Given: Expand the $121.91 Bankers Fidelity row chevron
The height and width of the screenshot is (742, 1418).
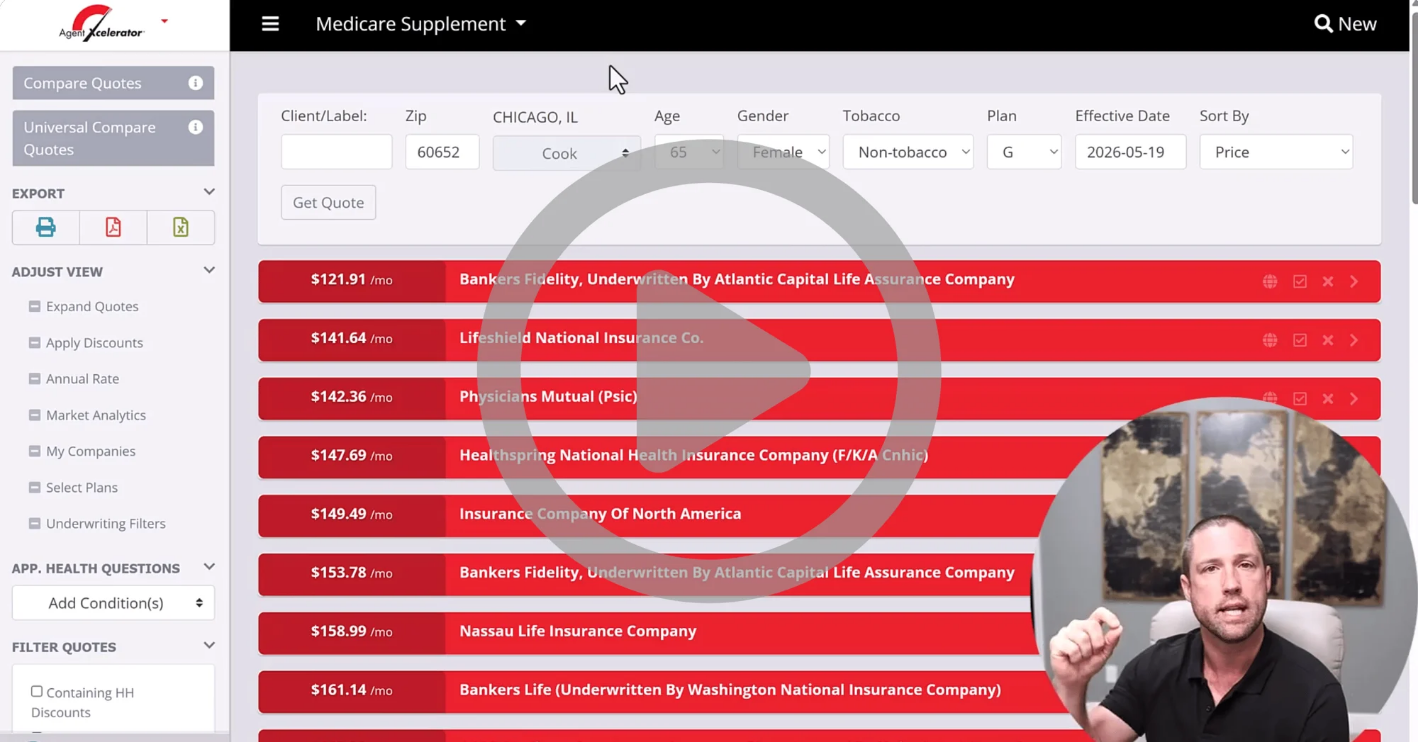Looking at the screenshot, I should click(1354, 282).
